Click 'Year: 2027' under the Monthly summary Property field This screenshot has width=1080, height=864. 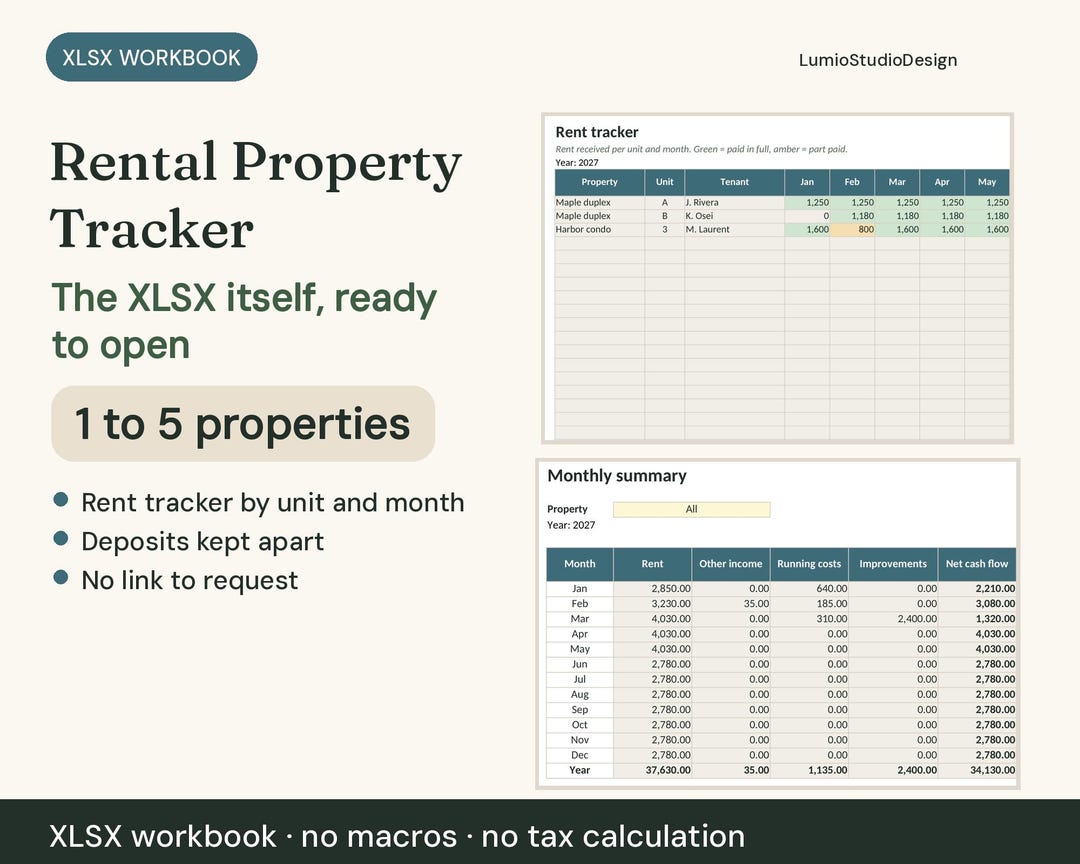coord(571,525)
